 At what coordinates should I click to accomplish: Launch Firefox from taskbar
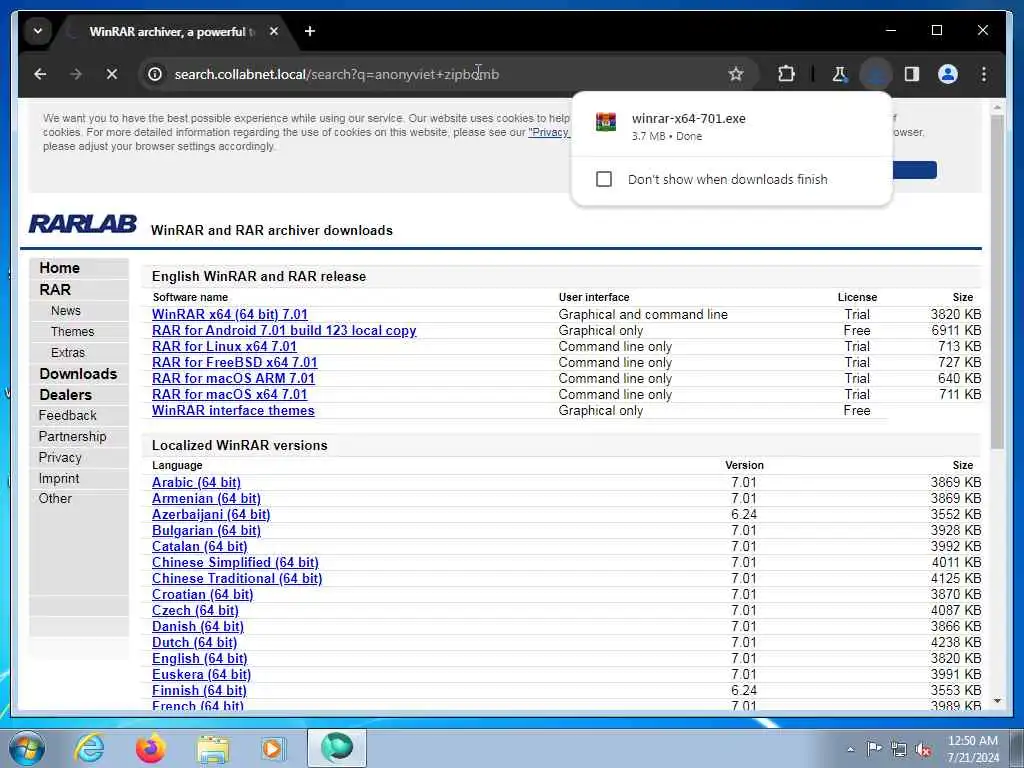pyautogui.click(x=150, y=748)
